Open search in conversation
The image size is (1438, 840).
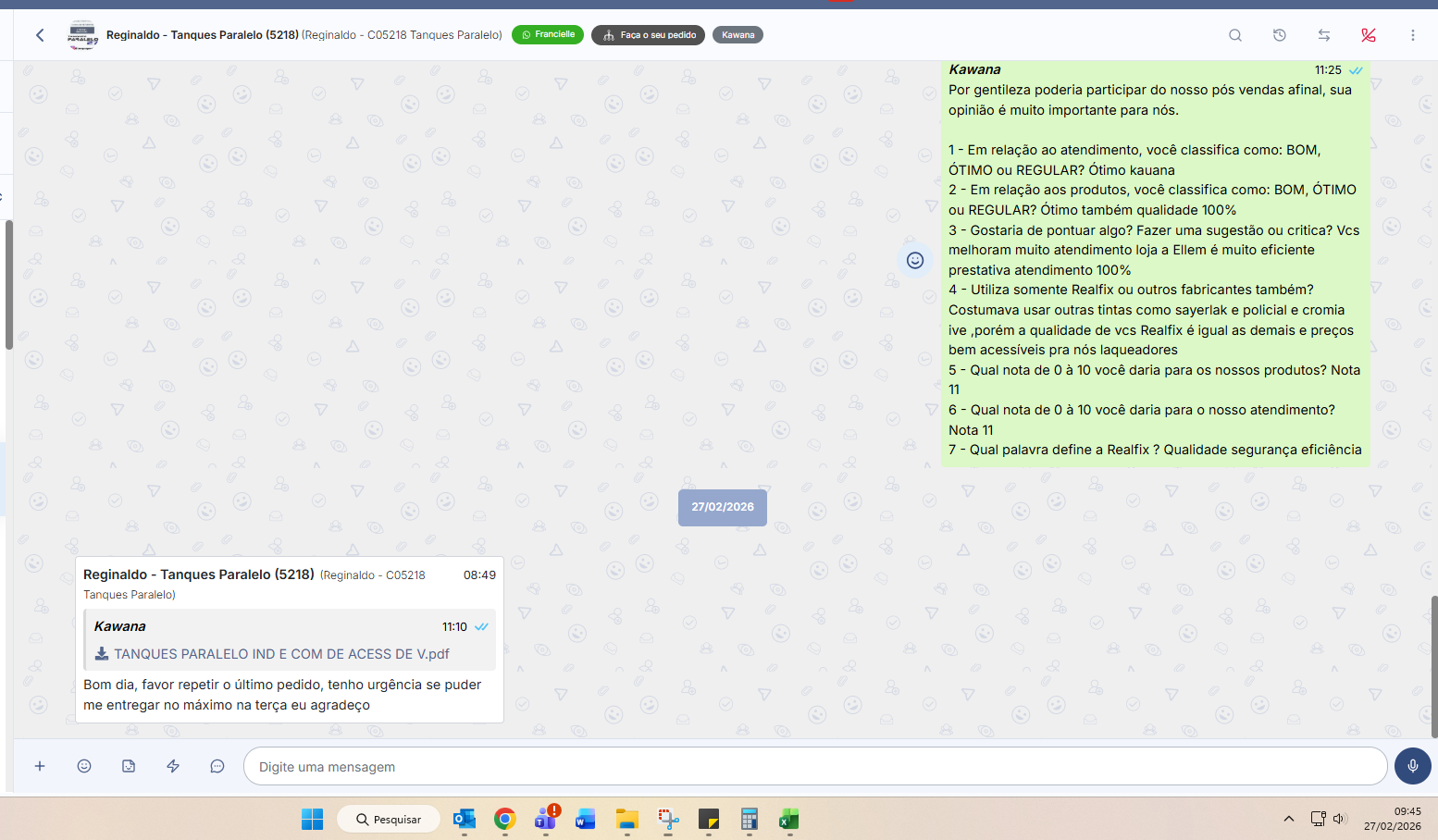(1235, 35)
